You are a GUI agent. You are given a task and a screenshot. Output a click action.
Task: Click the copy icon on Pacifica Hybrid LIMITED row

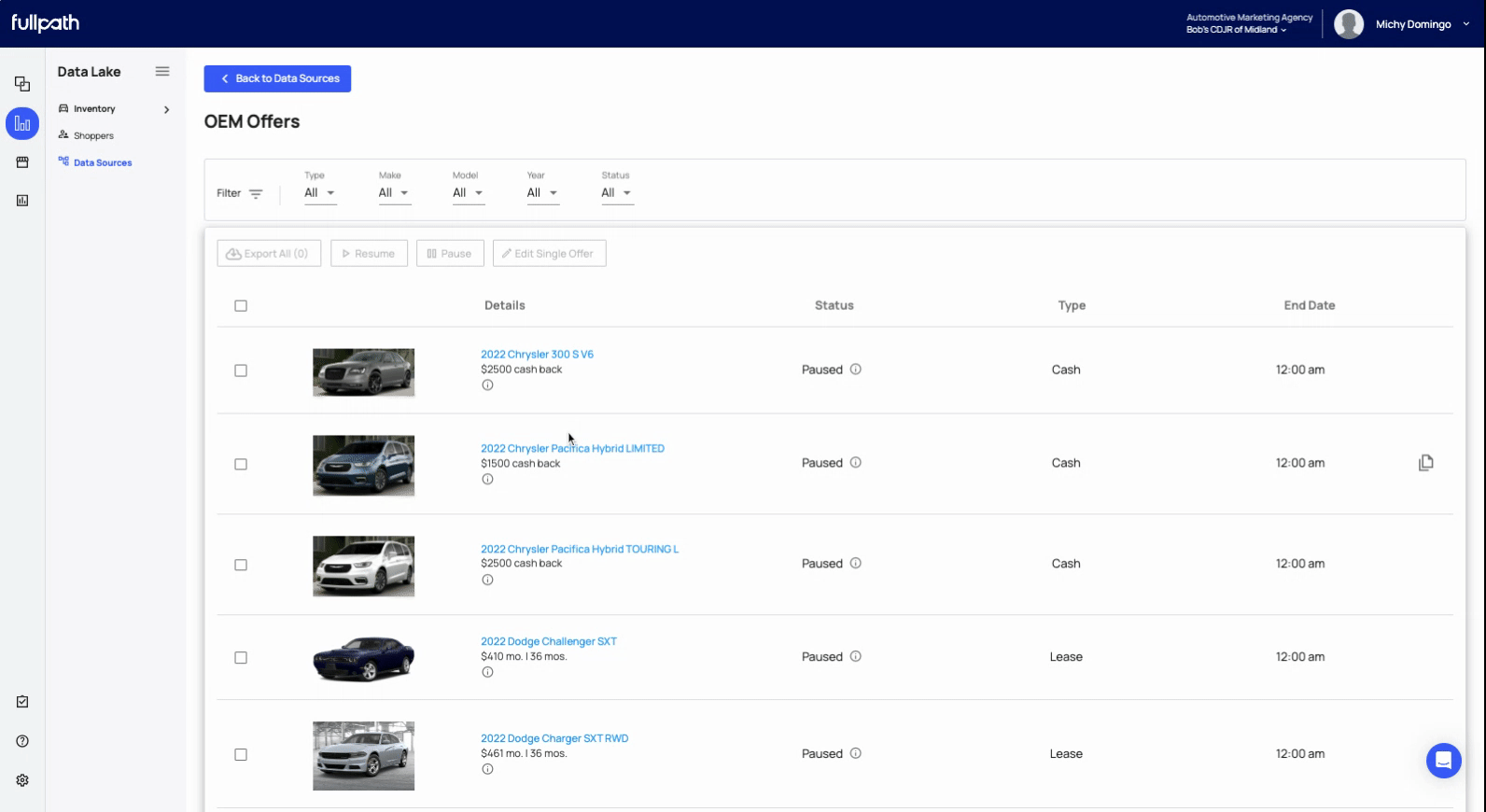pos(1425,463)
